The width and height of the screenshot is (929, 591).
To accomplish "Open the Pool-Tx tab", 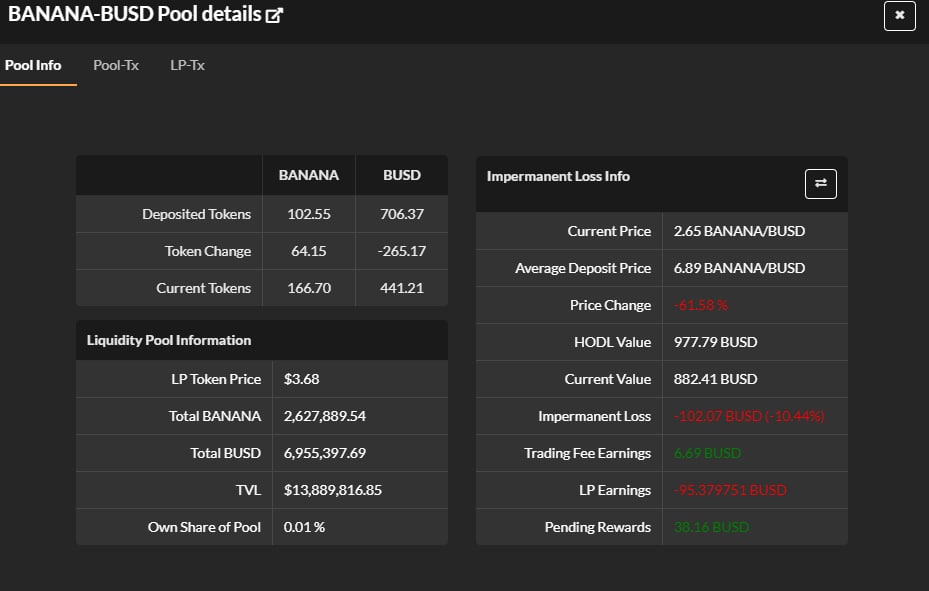I will pos(116,65).
